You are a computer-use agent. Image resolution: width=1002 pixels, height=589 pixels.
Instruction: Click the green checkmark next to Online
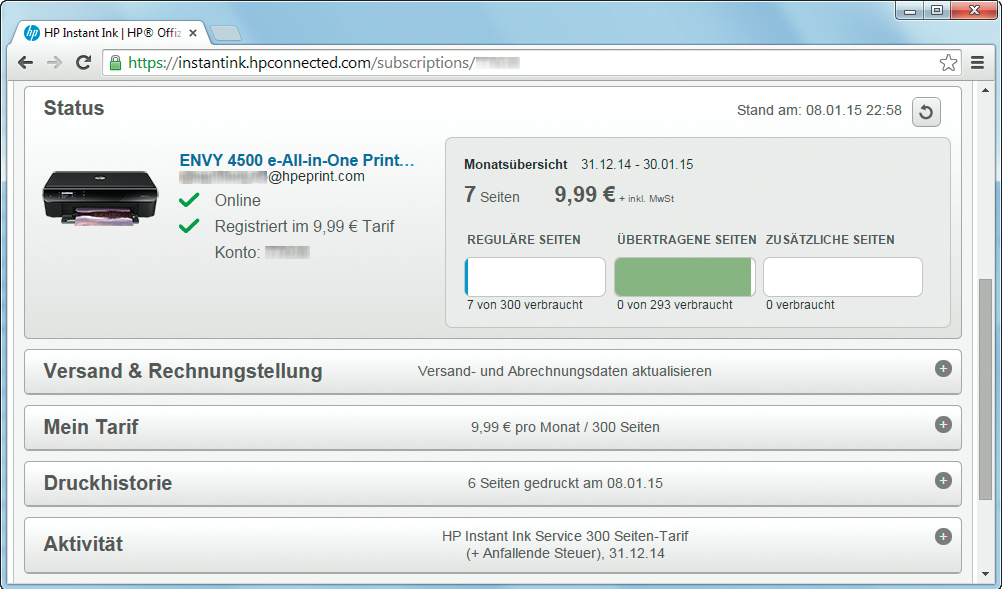coord(189,200)
